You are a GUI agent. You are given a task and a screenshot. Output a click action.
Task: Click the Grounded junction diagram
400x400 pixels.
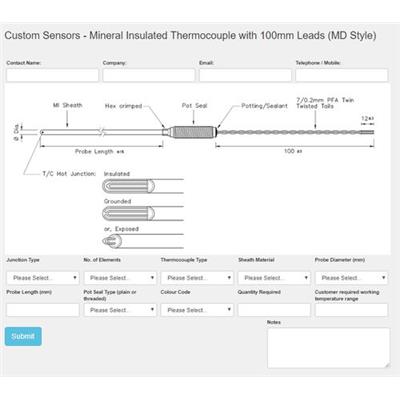143,213
